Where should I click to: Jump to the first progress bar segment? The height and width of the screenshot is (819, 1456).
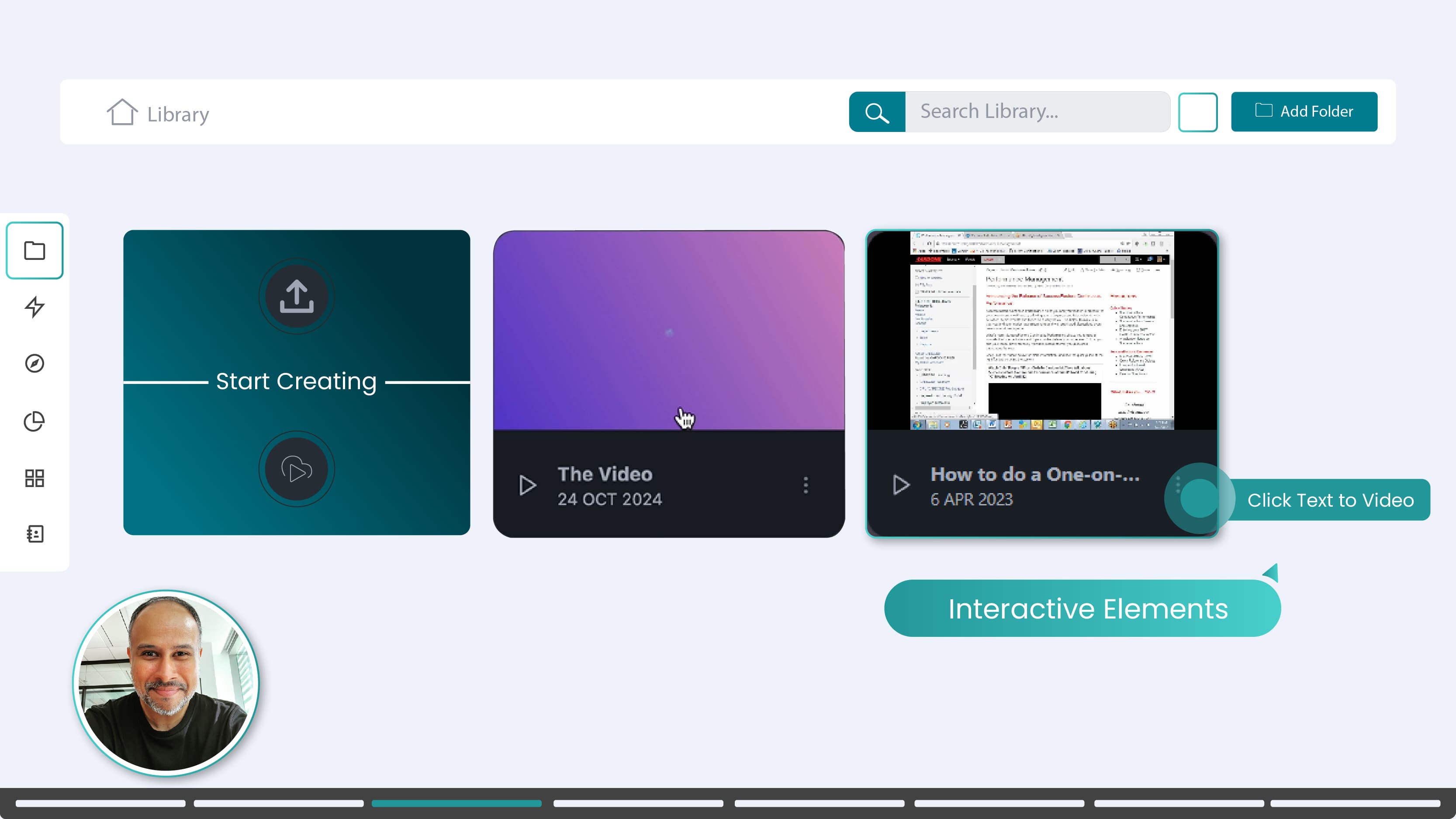click(x=100, y=803)
